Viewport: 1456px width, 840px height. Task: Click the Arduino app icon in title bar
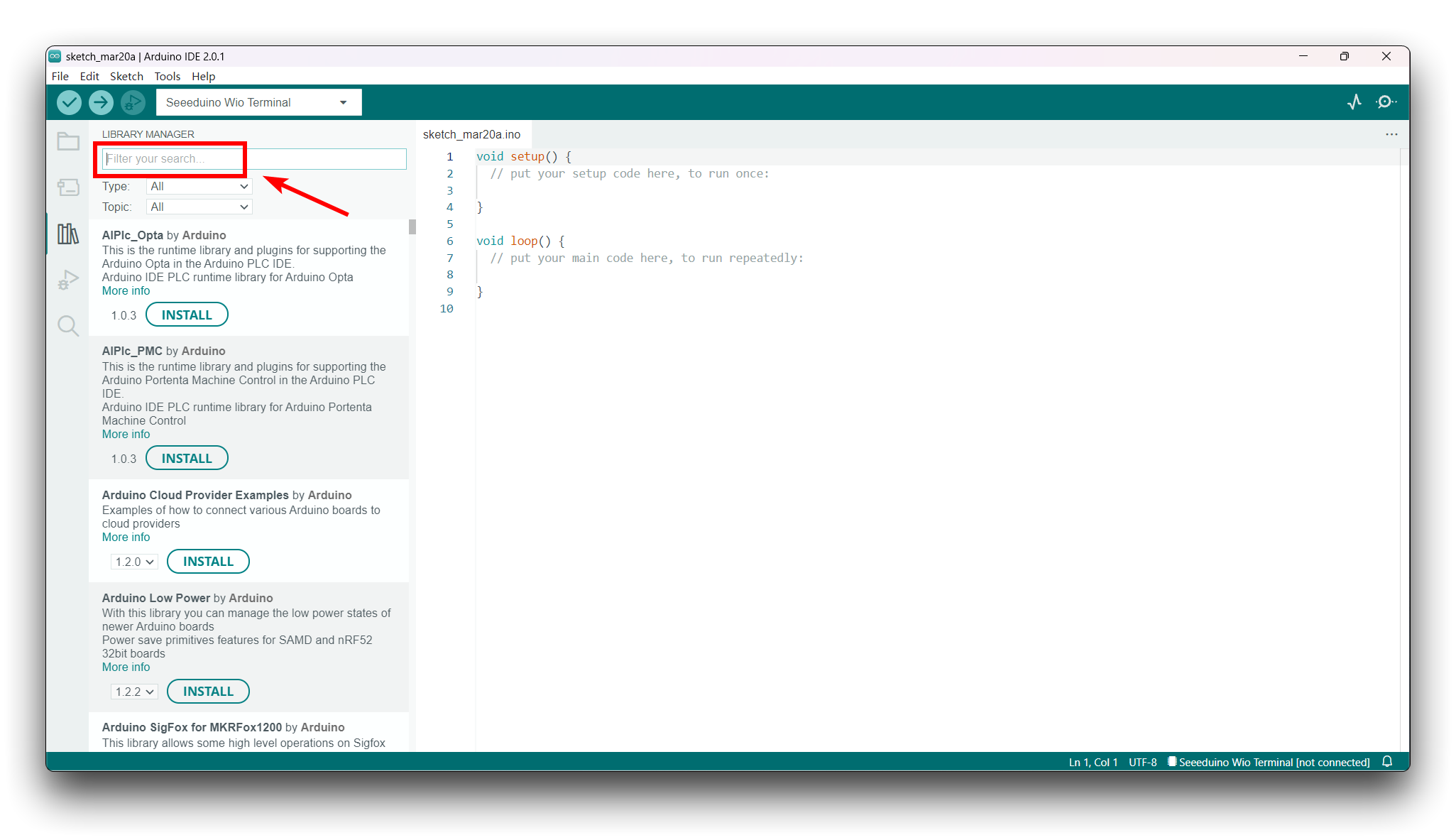click(x=55, y=56)
